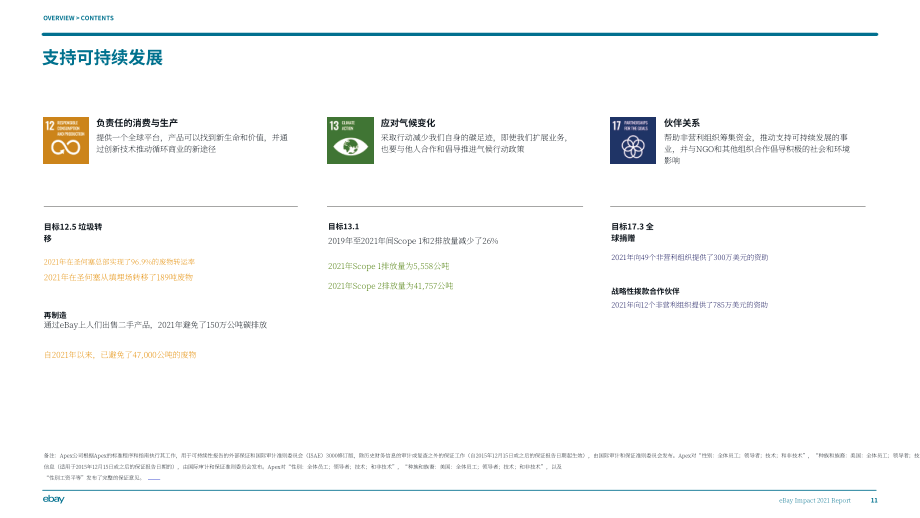
Task: Select the 12个非营利组织 785万美元 line
Action: (689, 305)
